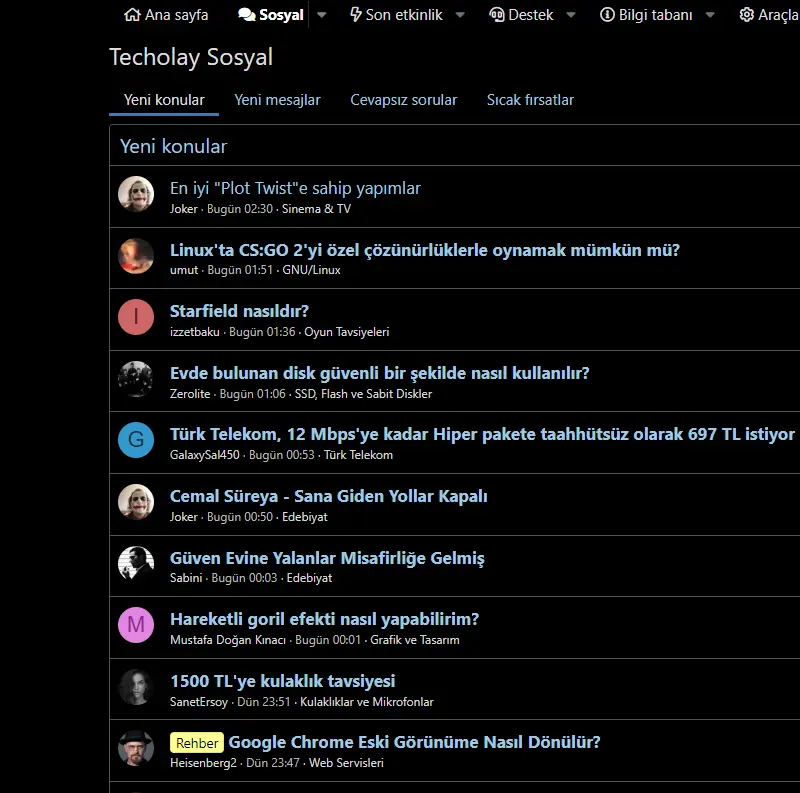Click Mustafa Doğan Kınacı's pink M avatar
The height and width of the screenshot is (793, 800).
pos(136,625)
